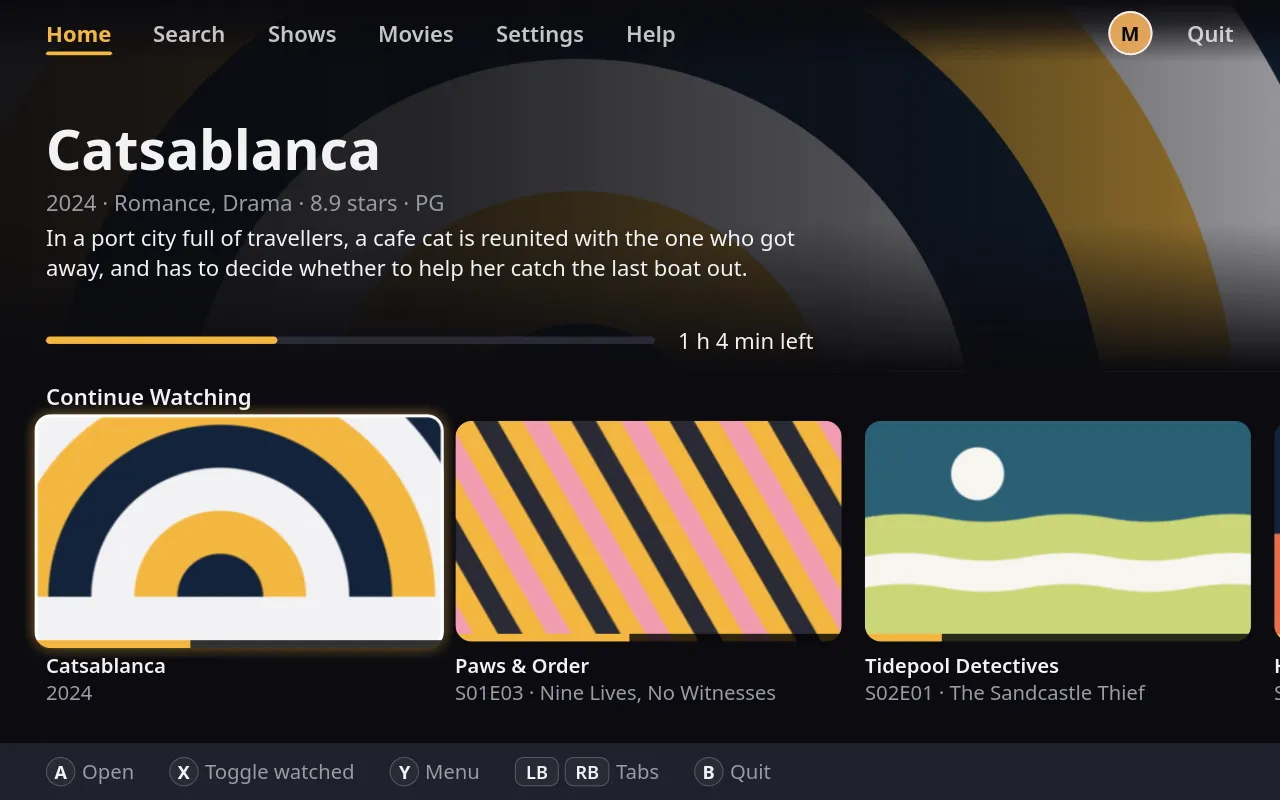Open the Help tab

[x=651, y=34]
